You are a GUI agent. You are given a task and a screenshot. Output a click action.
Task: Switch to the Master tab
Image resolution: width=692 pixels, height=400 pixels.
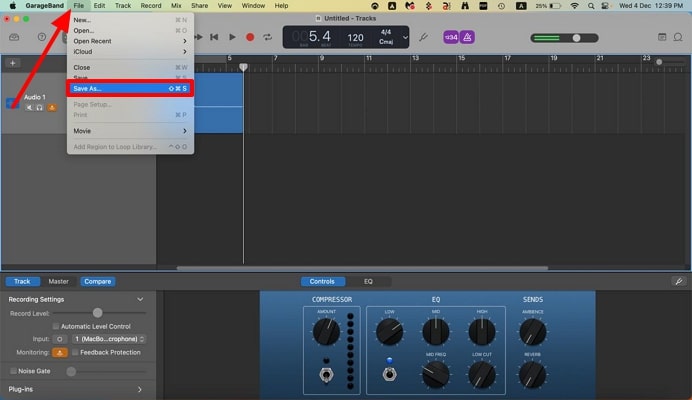tap(58, 281)
